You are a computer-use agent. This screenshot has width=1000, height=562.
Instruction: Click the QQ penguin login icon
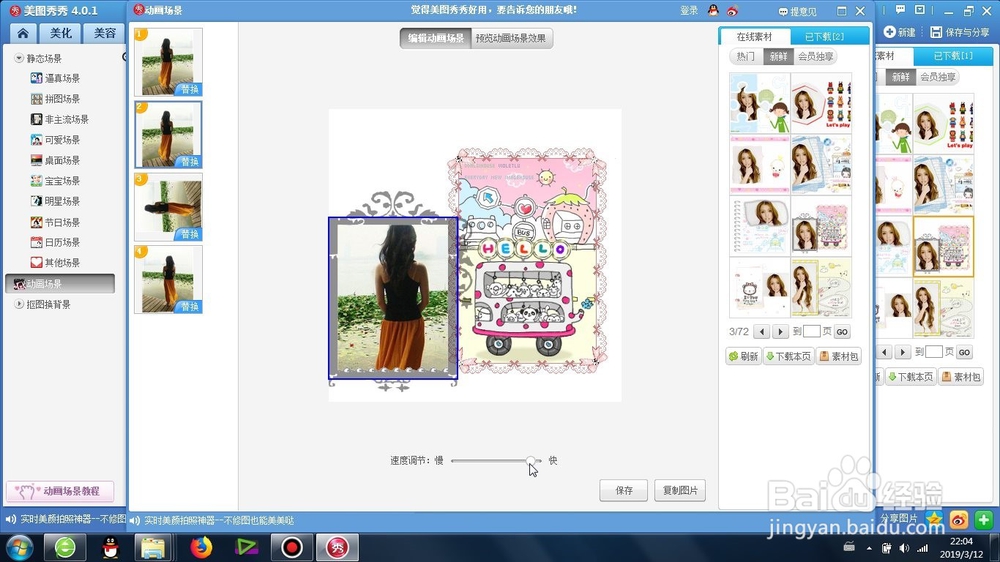point(713,10)
